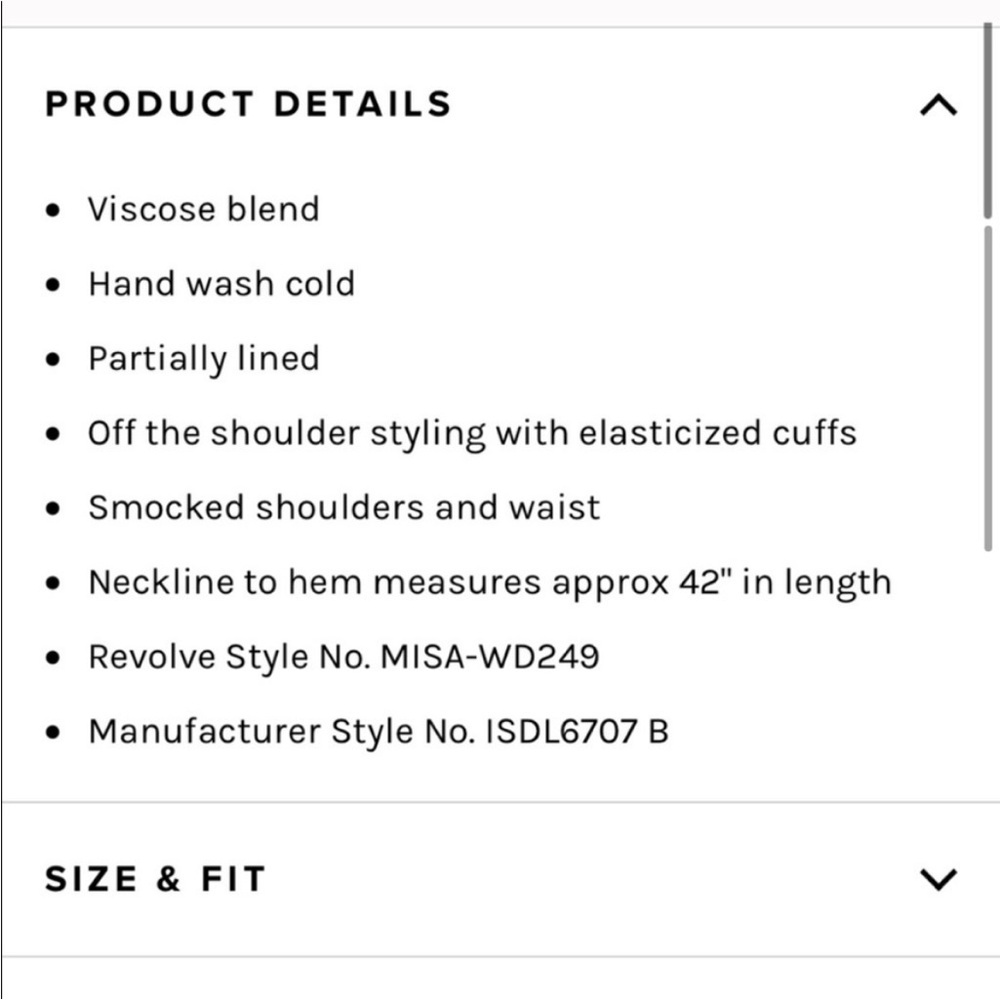
Task: Click the upward chevron beside PRODUCT DETAILS
Action: (x=936, y=102)
